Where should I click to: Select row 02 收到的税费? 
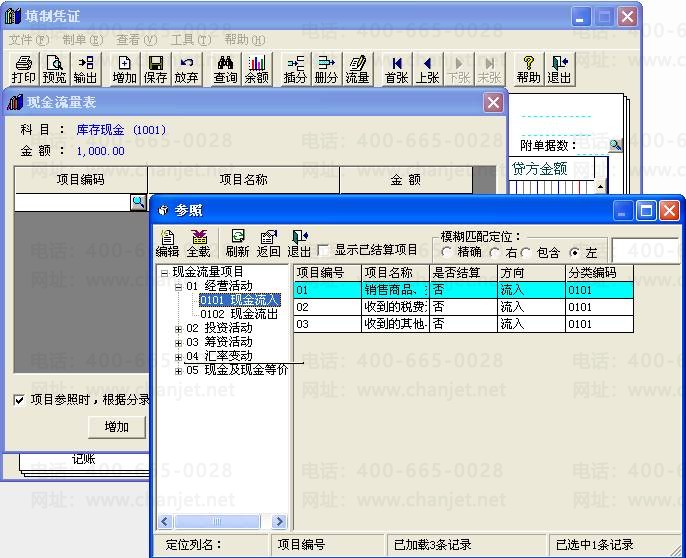(x=463, y=307)
